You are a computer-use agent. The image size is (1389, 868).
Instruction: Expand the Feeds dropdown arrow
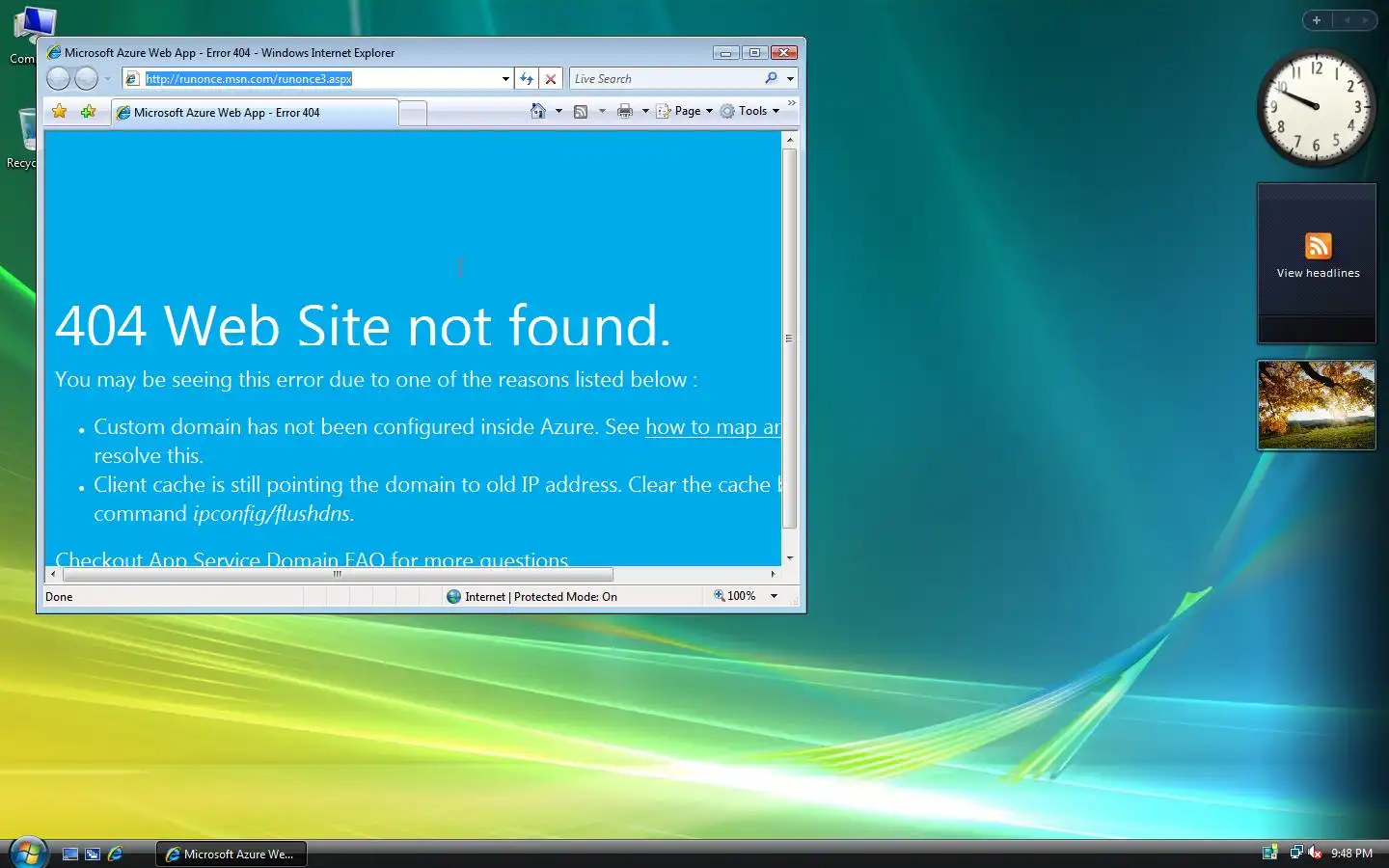click(x=602, y=111)
